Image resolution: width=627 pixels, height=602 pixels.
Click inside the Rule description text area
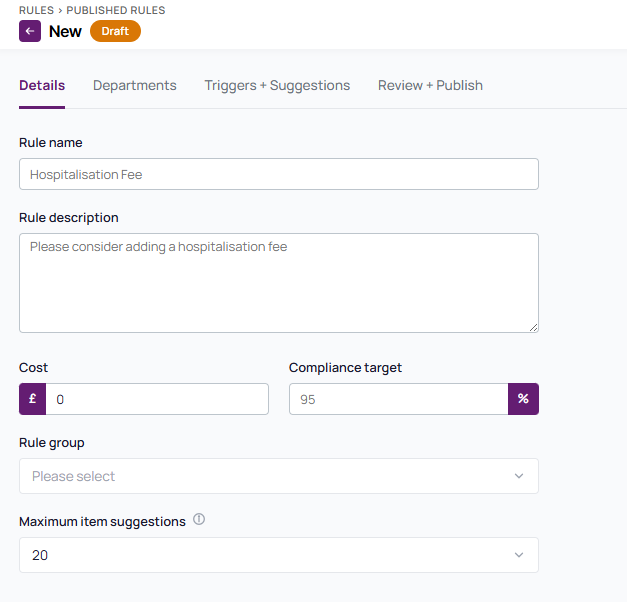click(279, 283)
